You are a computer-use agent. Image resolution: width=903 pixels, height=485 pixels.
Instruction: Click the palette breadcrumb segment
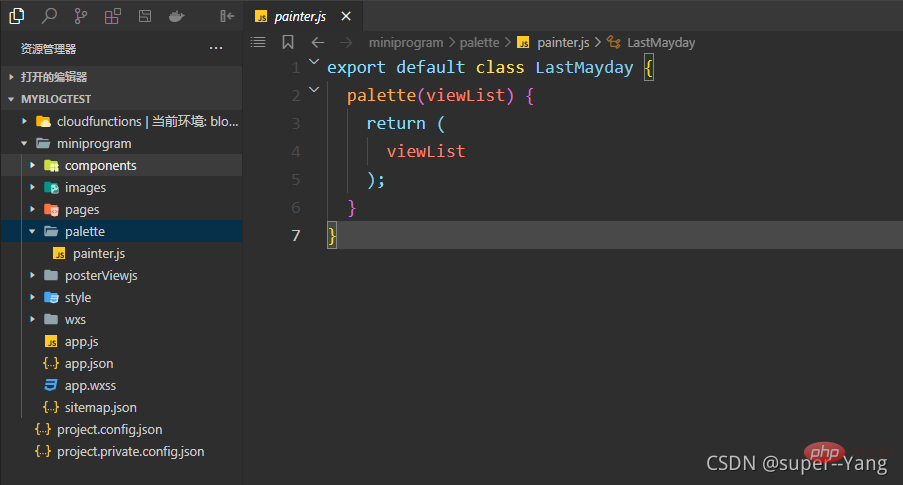479,42
